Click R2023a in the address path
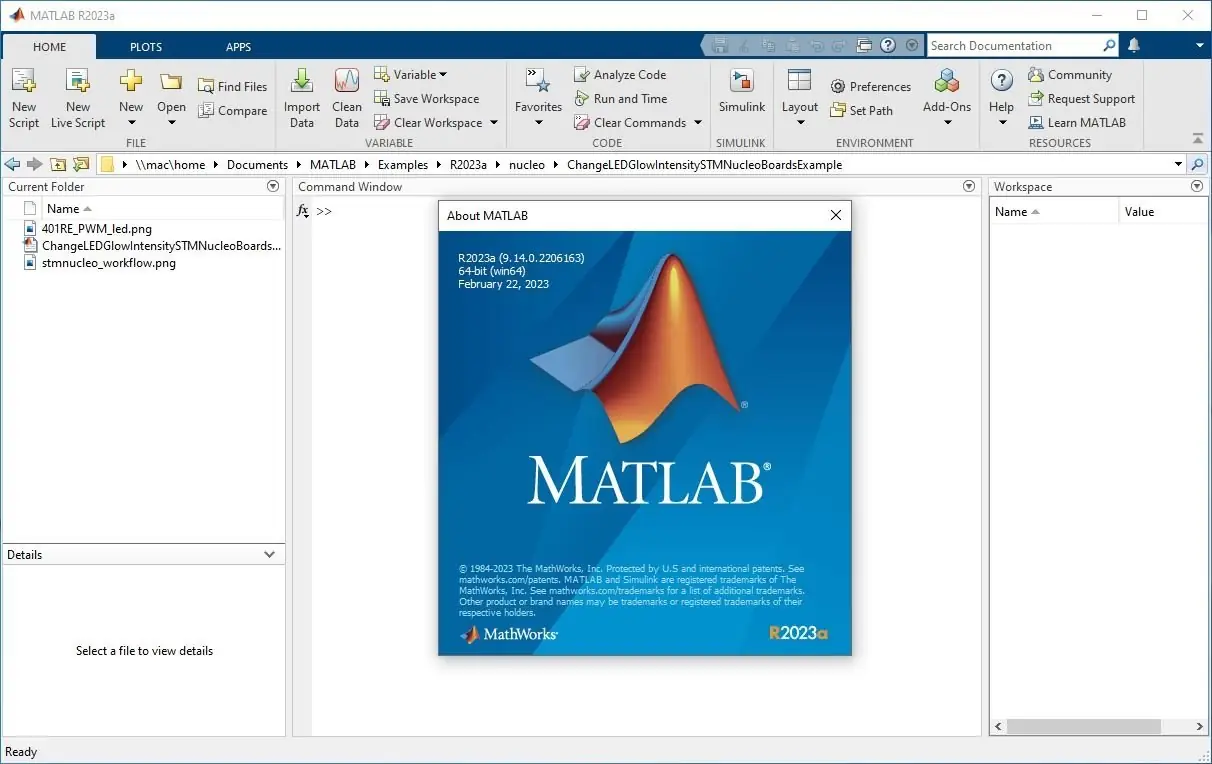 pyautogui.click(x=469, y=165)
